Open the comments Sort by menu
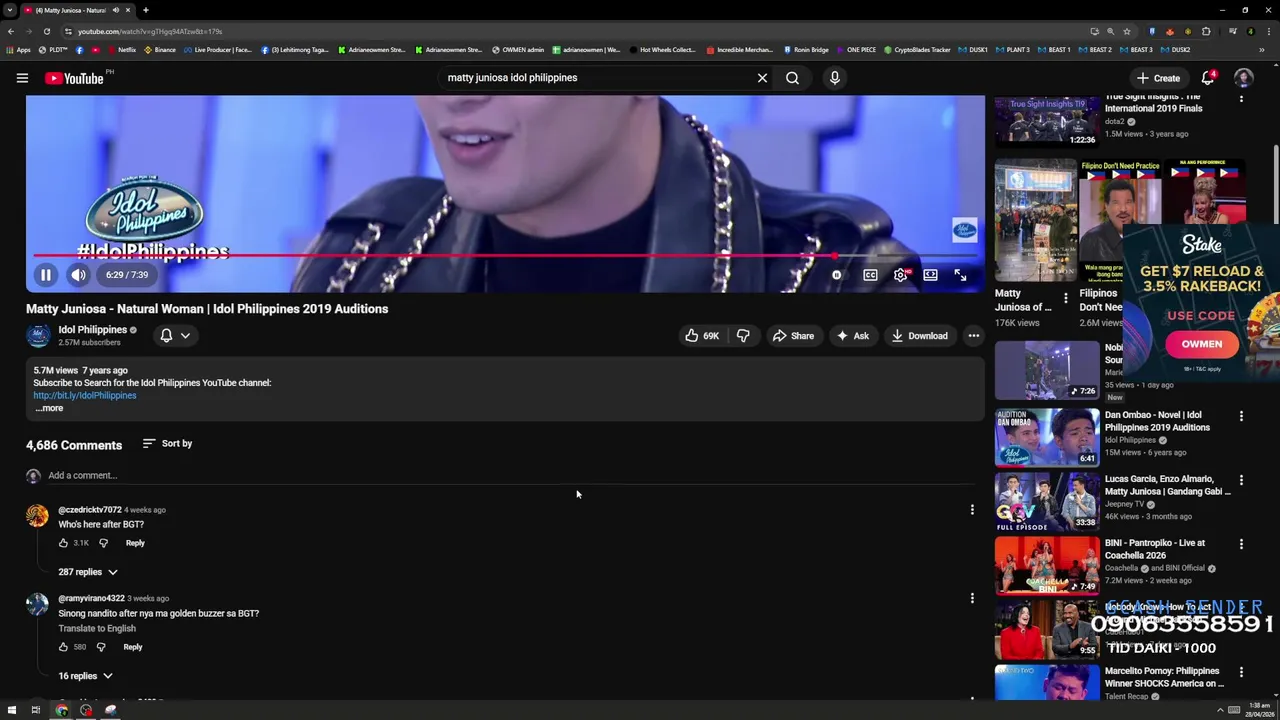Image resolution: width=1280 pixels, height=720 pixels. pos(167,443)
